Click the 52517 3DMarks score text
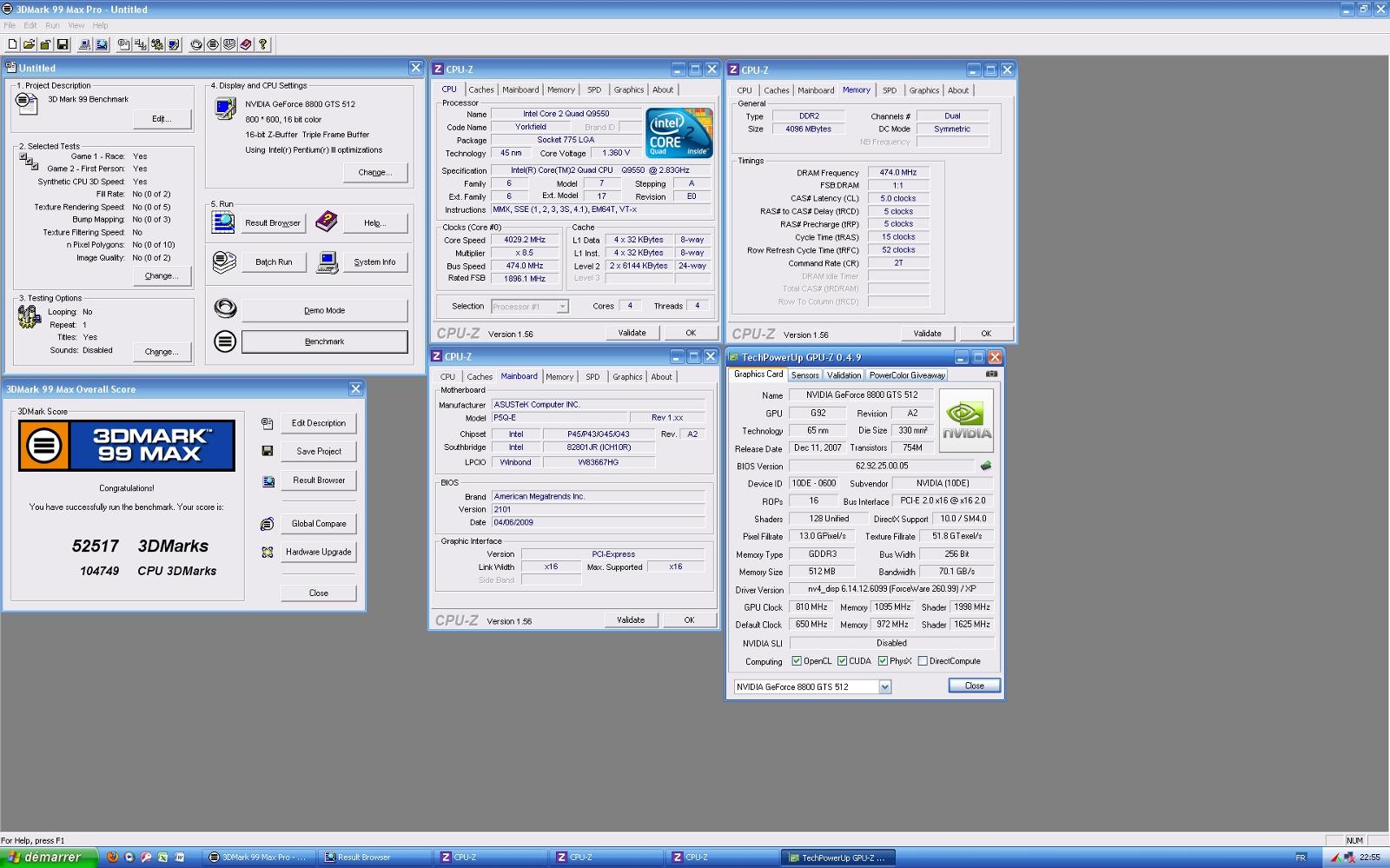 pos(140,546)
